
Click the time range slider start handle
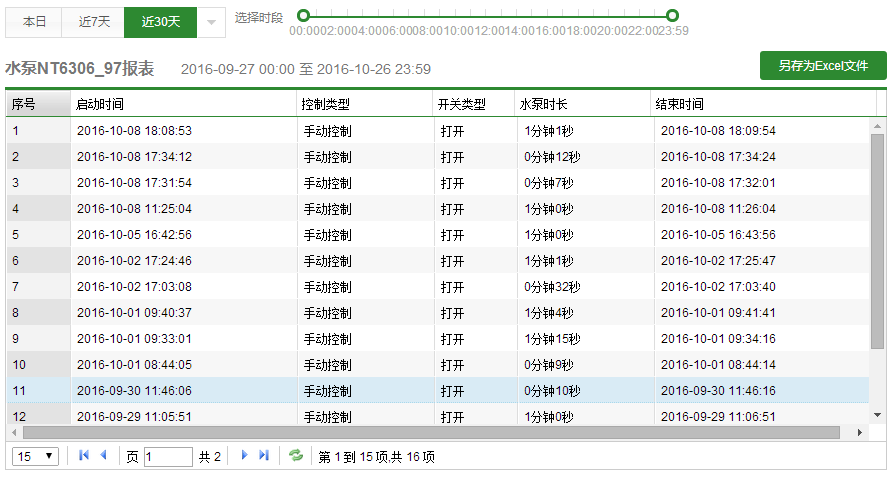tap(303, 15)
